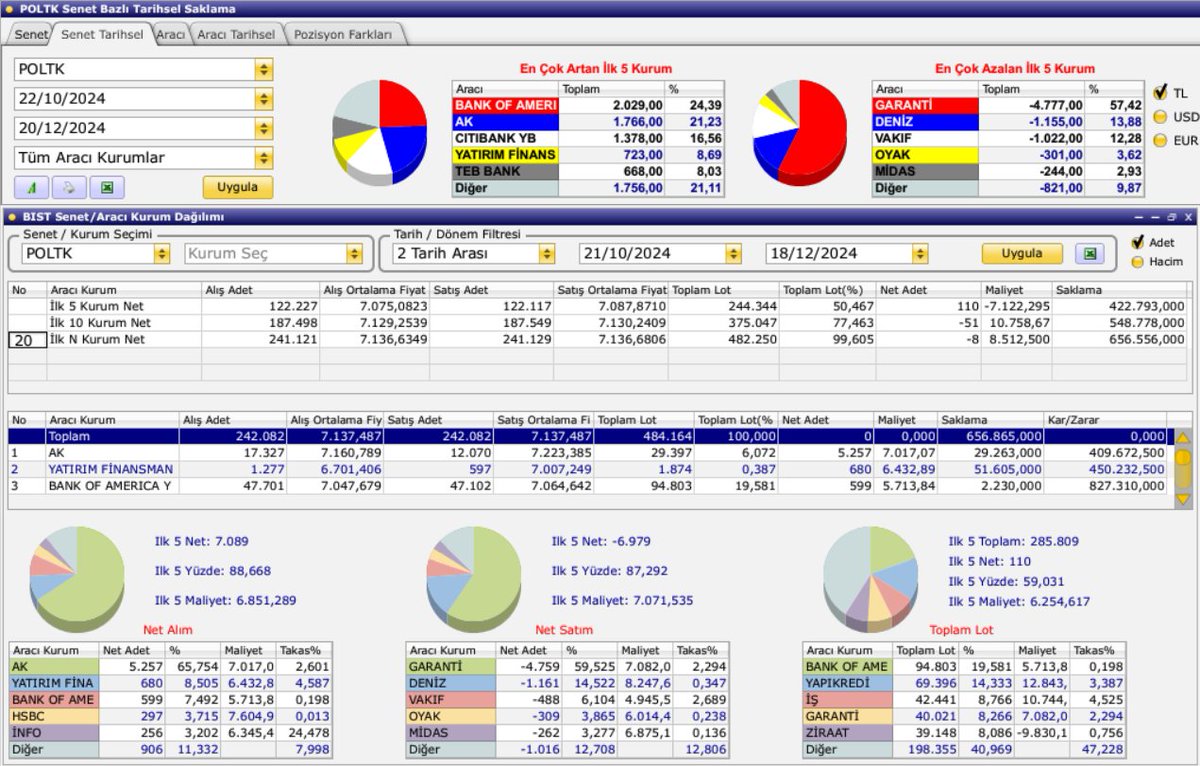The height and width of the screenshot is (766, 1200).
Task: Click blue DENİZ swatch in Azalan table
Action: pos(924,122)
